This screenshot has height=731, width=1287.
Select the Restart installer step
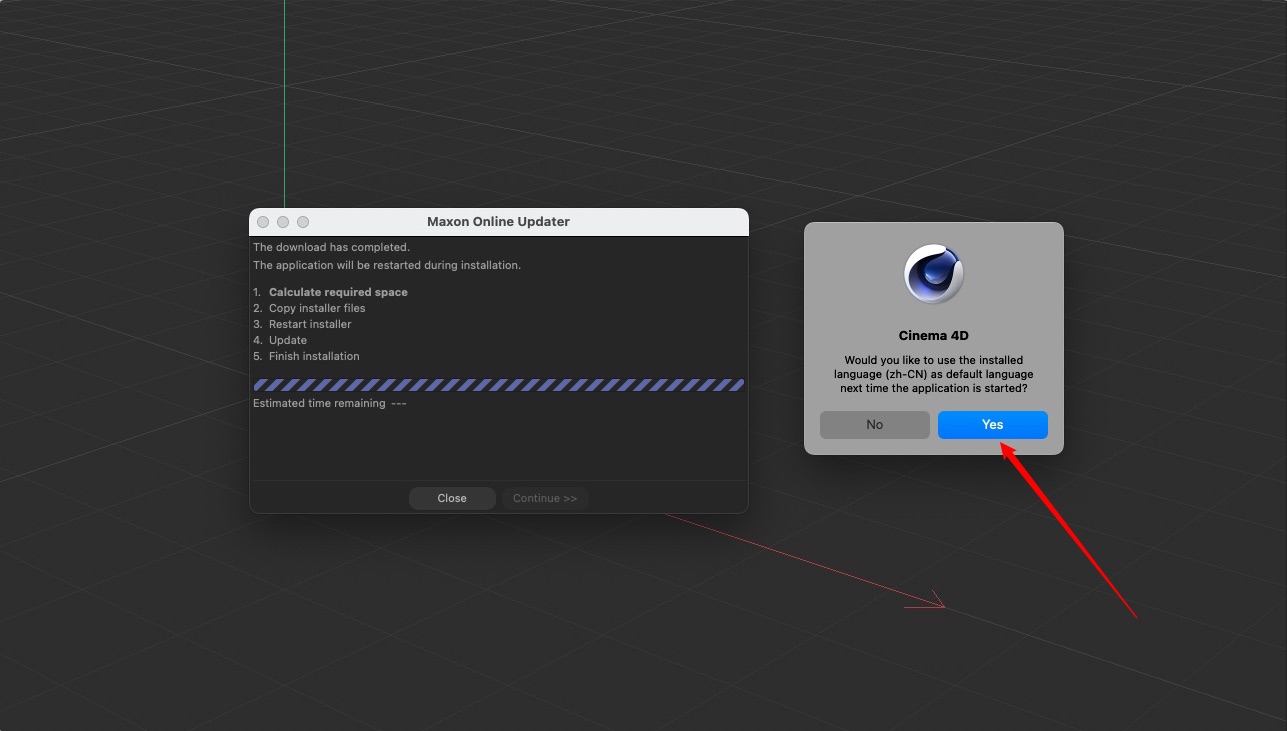click(x=310, y=324)
